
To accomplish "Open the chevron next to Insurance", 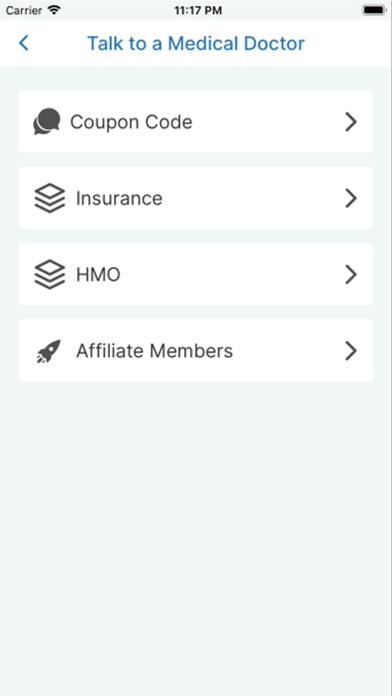I will pyautogui.click(x=351, y=198).
